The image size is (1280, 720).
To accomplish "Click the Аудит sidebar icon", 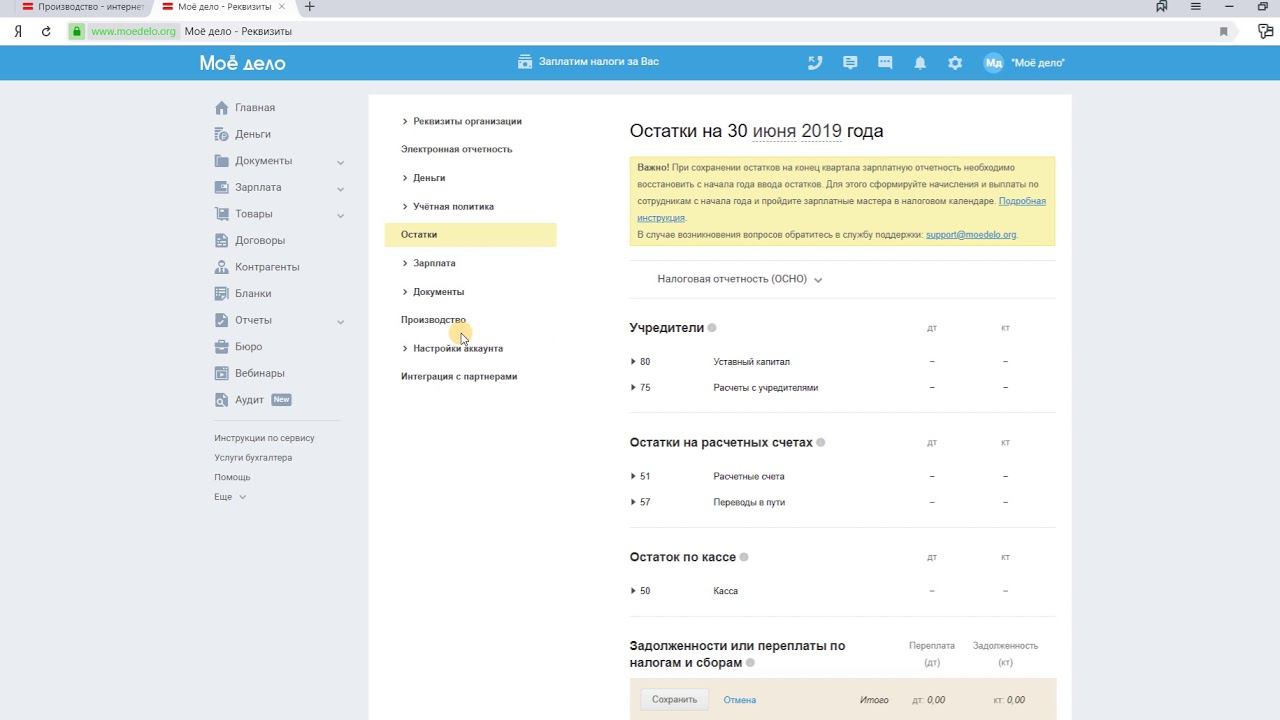I will [222, 400].
